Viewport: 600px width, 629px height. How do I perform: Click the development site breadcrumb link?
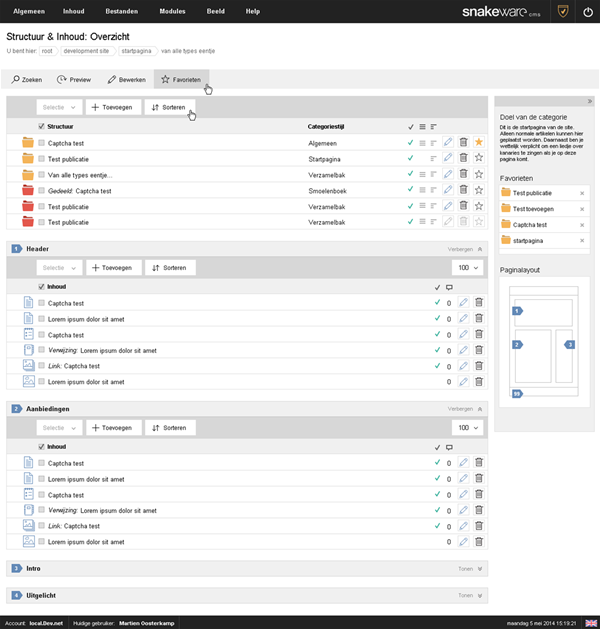[x=87, y=50]
